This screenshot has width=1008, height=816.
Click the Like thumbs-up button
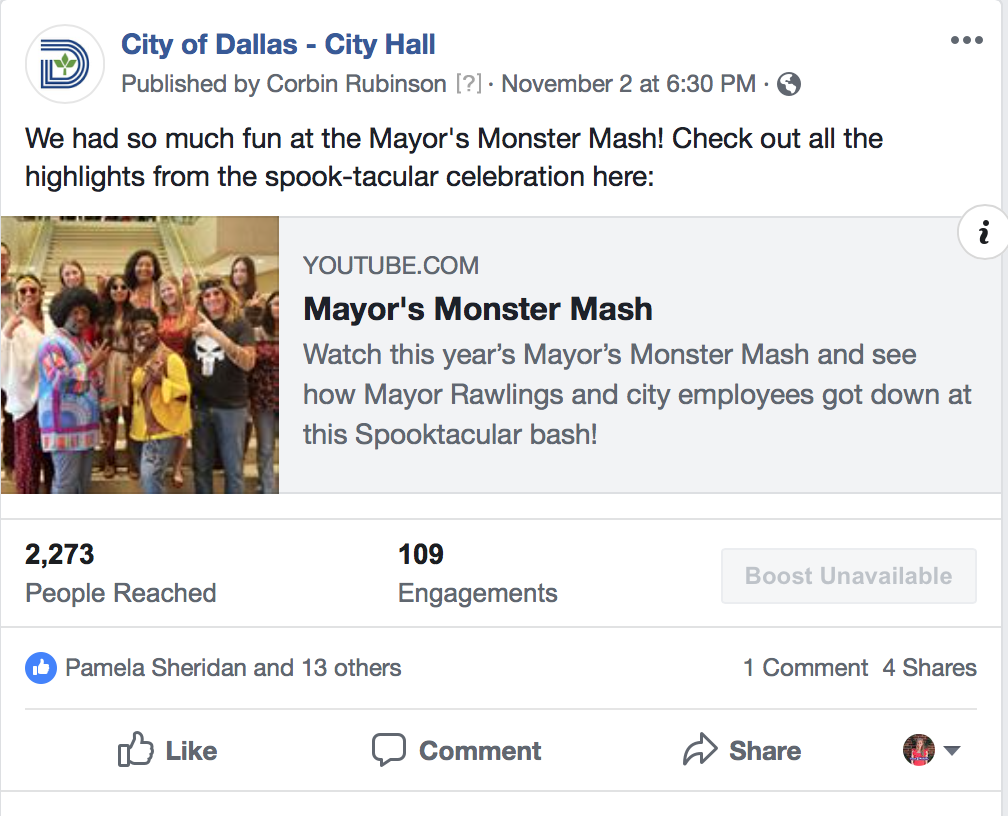(x=167, y=750)
